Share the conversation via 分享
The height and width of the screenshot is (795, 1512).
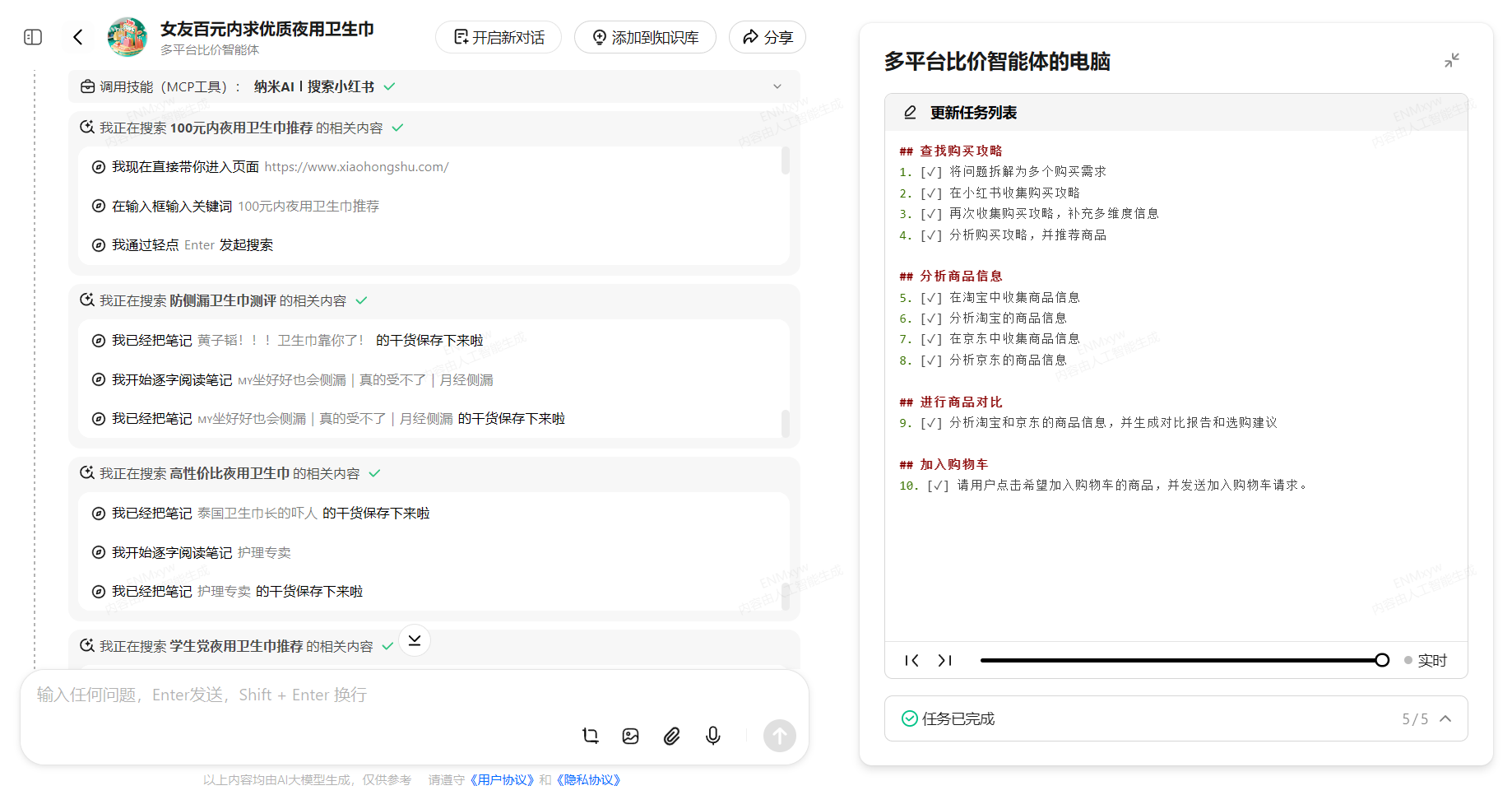click(768, 37)
